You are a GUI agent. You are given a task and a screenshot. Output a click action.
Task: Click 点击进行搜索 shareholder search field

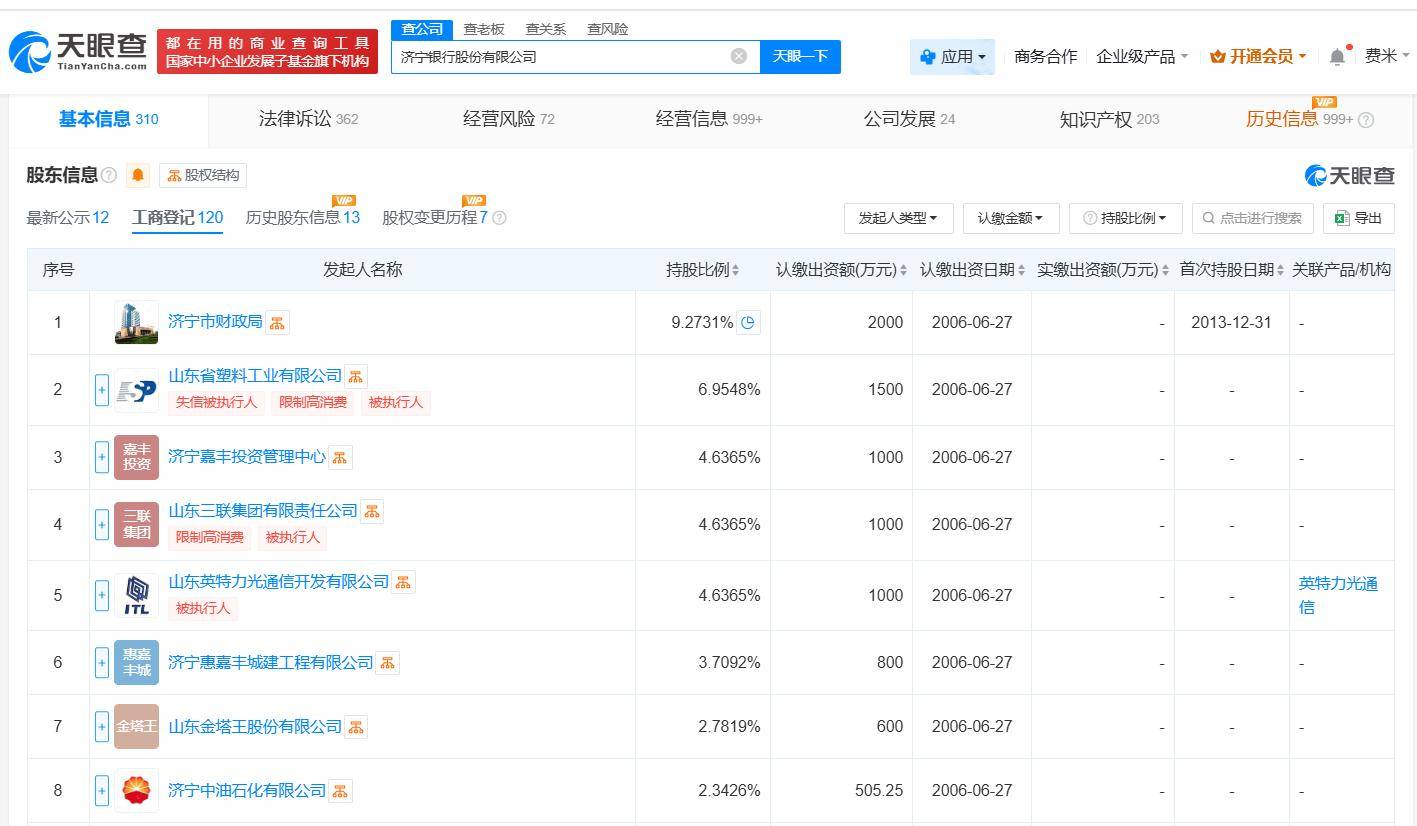1252,218
